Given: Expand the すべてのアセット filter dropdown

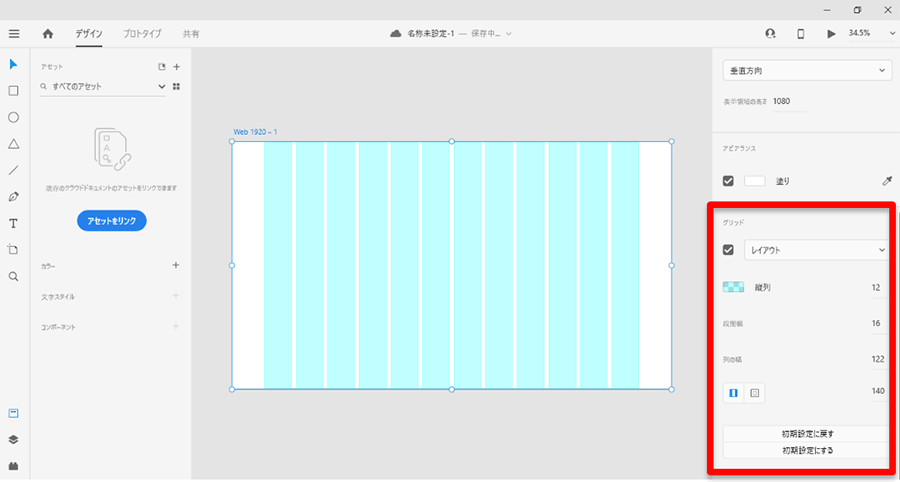Looking at the screenshot, I should pyautogui.click(x=161, y=87).
